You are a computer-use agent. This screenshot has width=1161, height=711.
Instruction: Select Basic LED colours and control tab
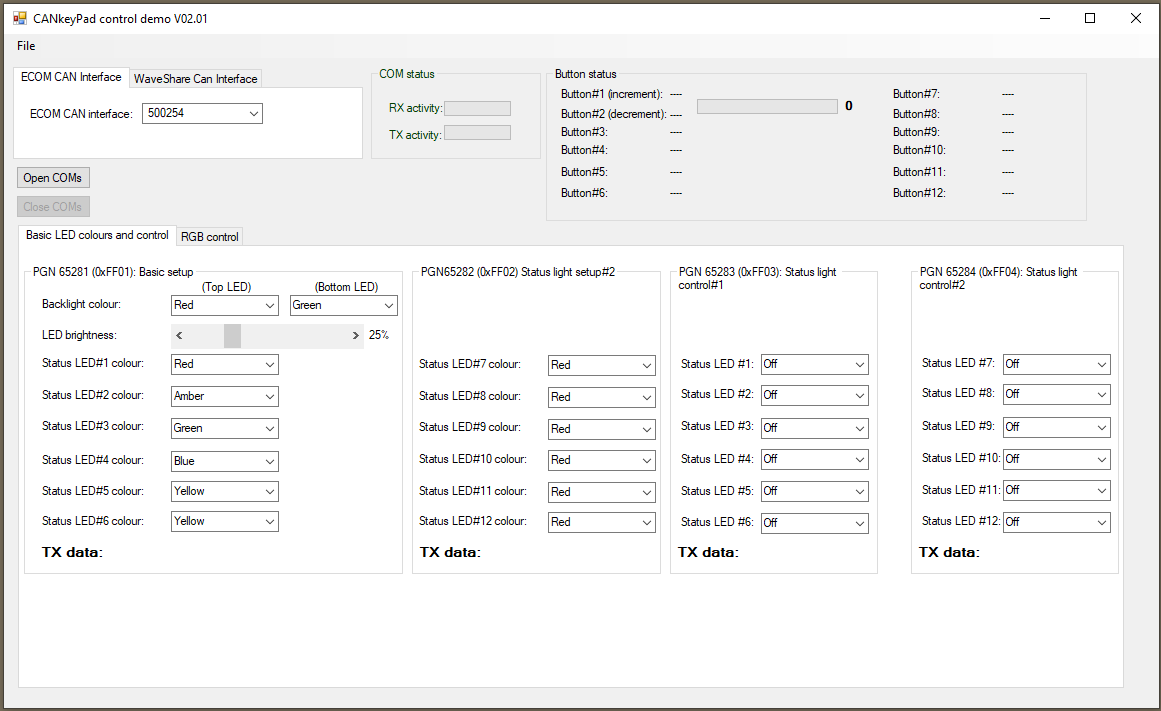(97, 235)
